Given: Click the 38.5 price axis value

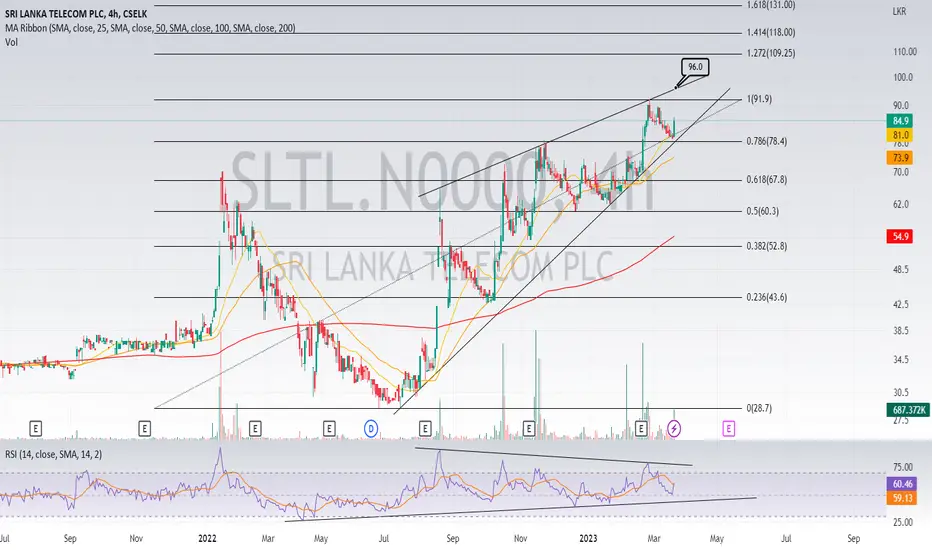Looking at the screenshot, I should pos(900,331).
